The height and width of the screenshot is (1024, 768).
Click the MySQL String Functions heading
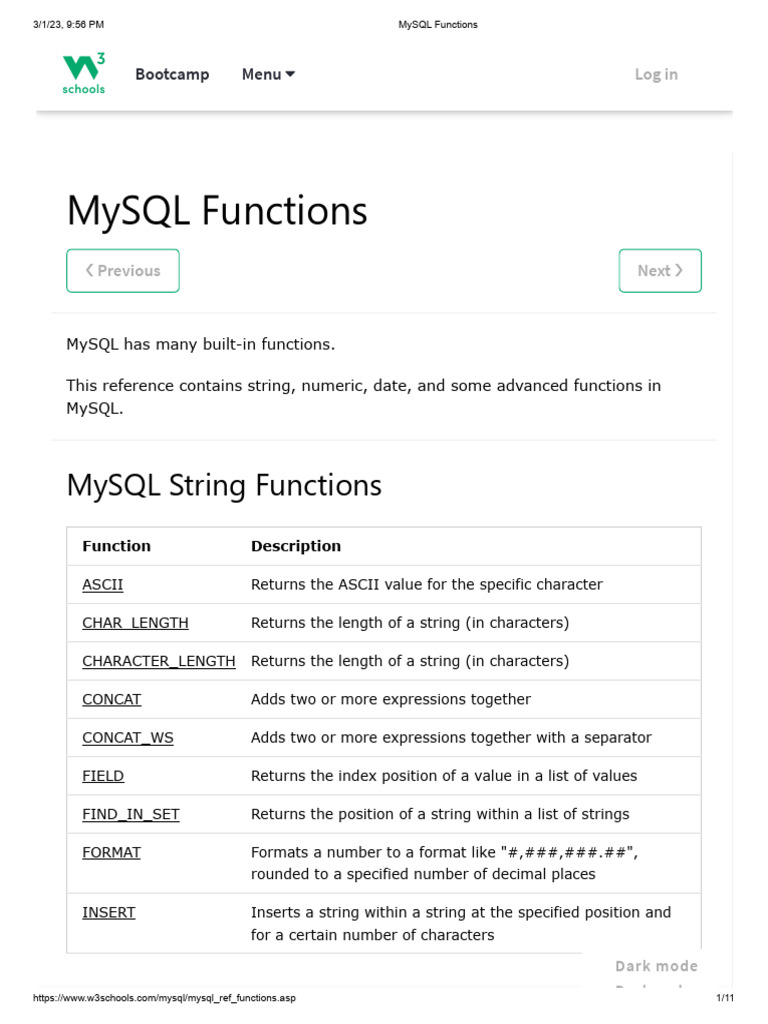pyautogui.click(x=224, y=485)
